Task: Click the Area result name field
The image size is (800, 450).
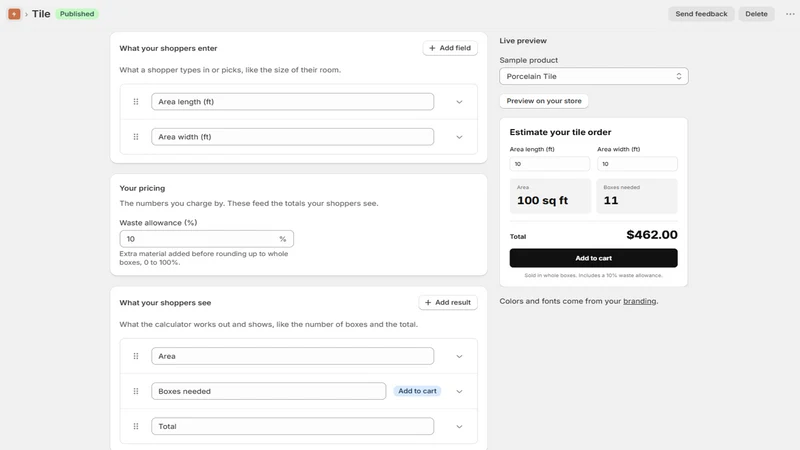Action: click(292, 356)
